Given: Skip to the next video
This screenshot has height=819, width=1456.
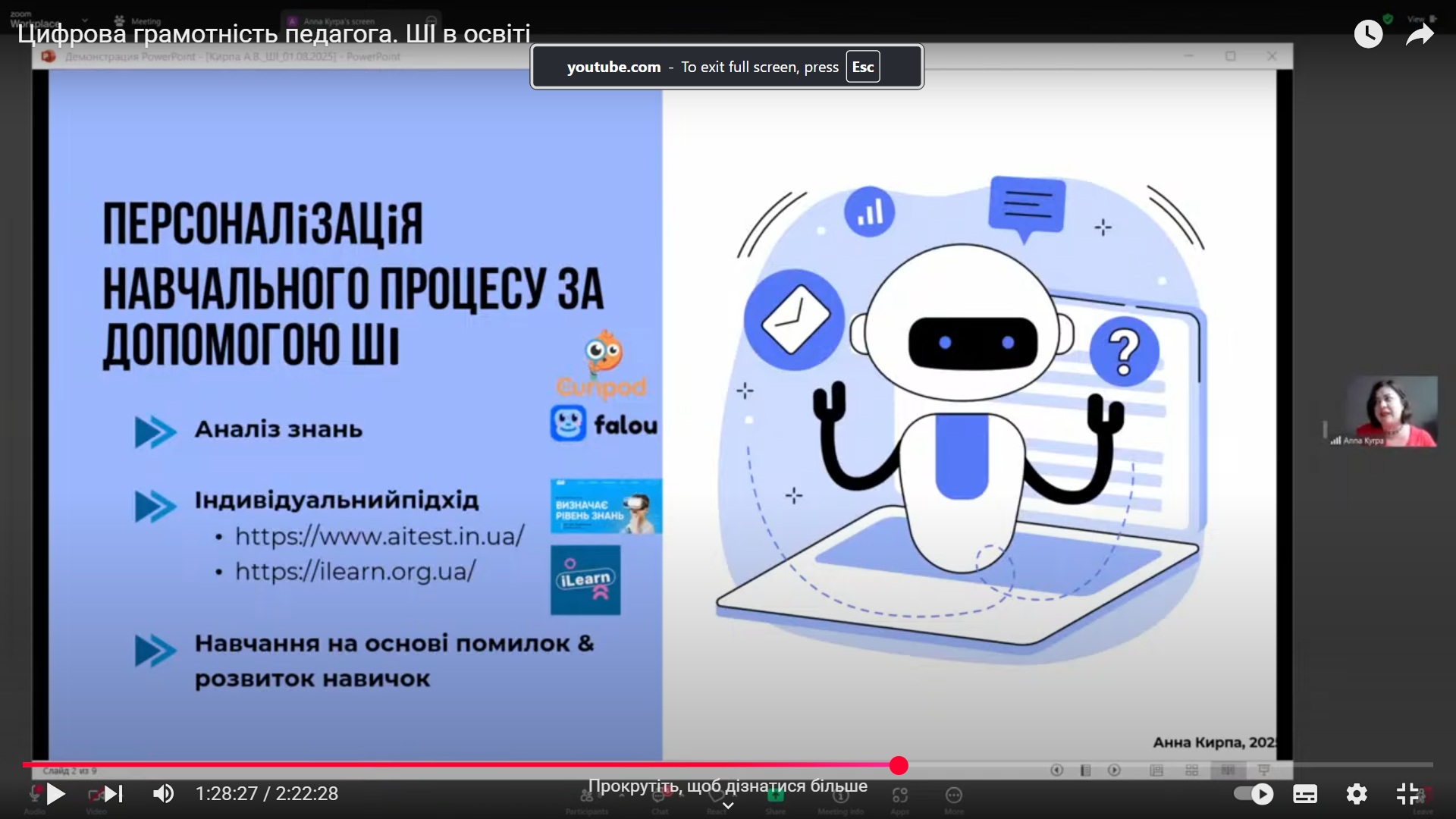Looking at the screenshot, I should (114, 794).
